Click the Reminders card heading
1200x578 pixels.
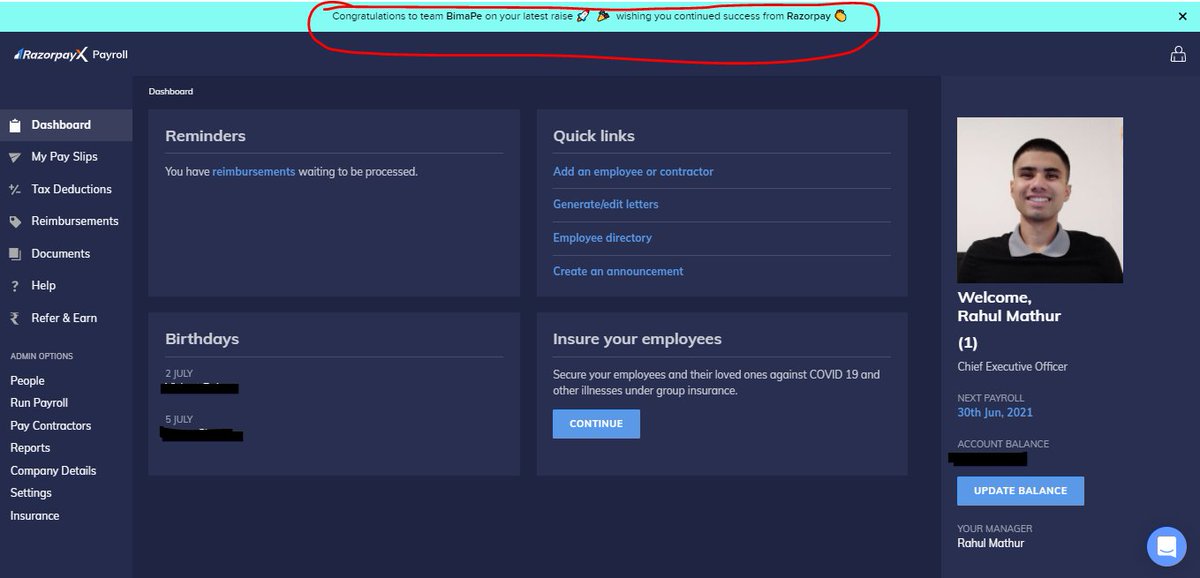click(x=205, y=136)
